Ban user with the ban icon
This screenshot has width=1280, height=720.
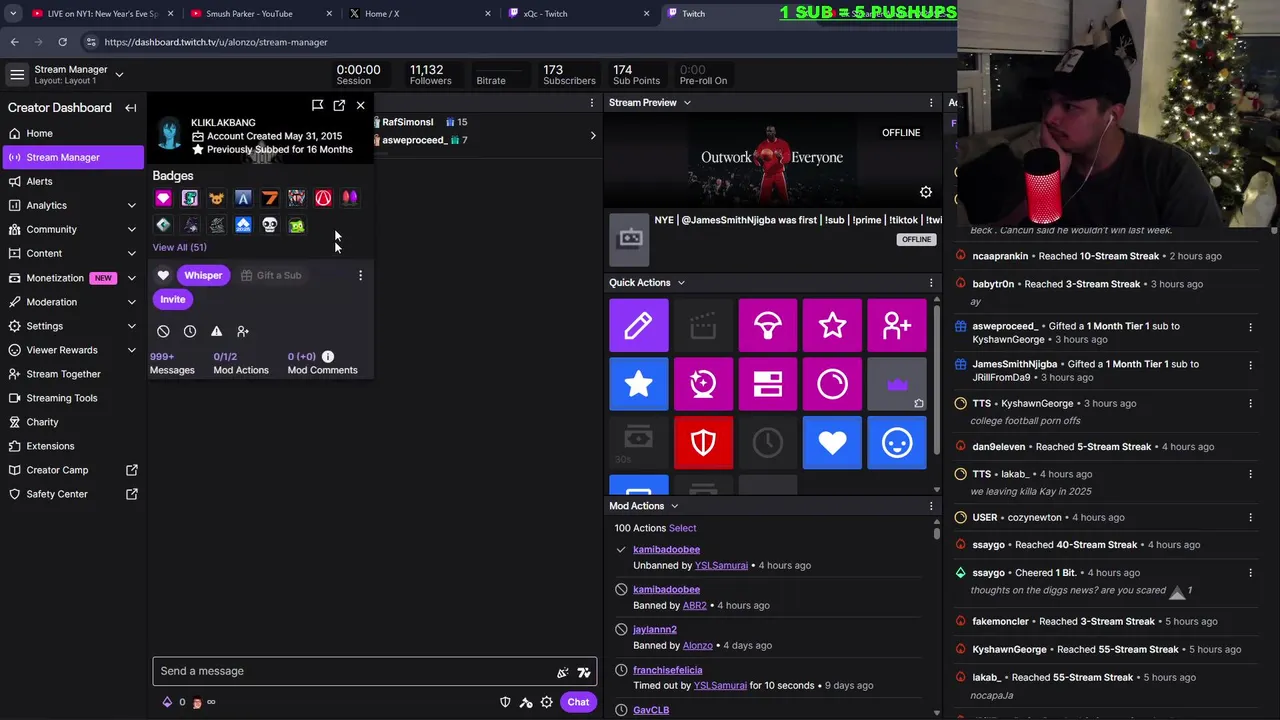163,331
